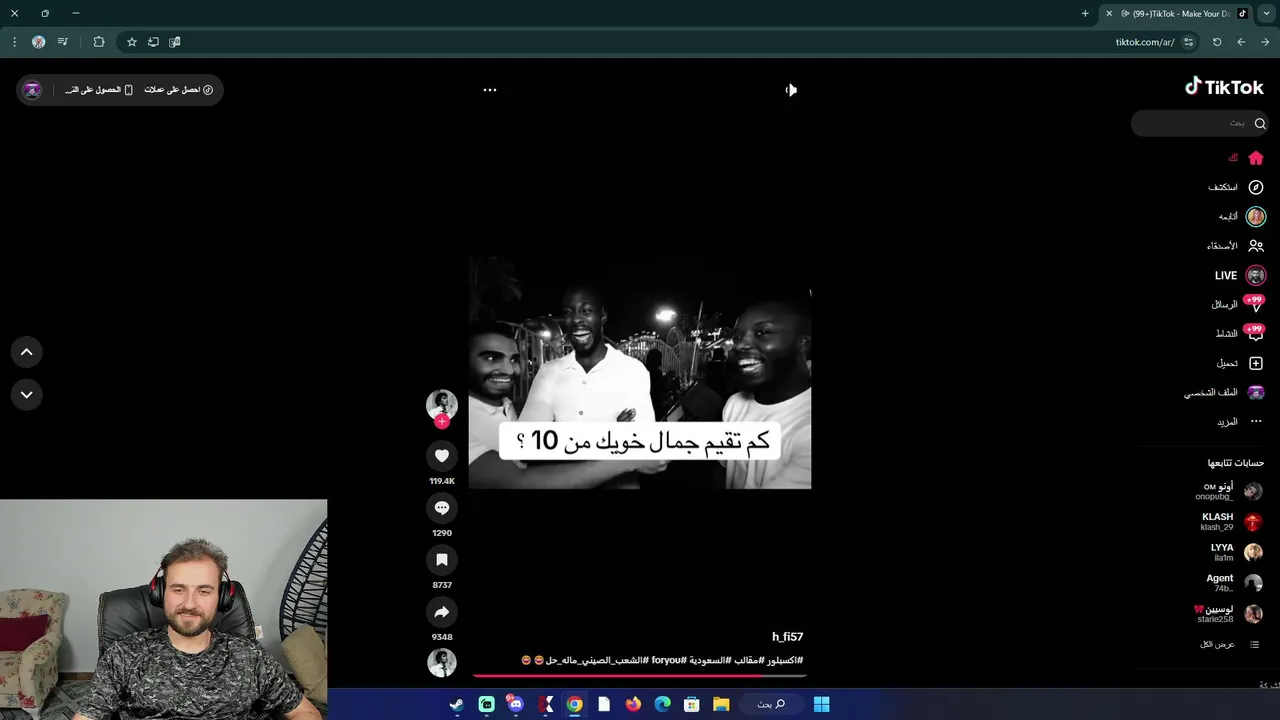Open site information icon in address bar

click(x=1188, y=42)
